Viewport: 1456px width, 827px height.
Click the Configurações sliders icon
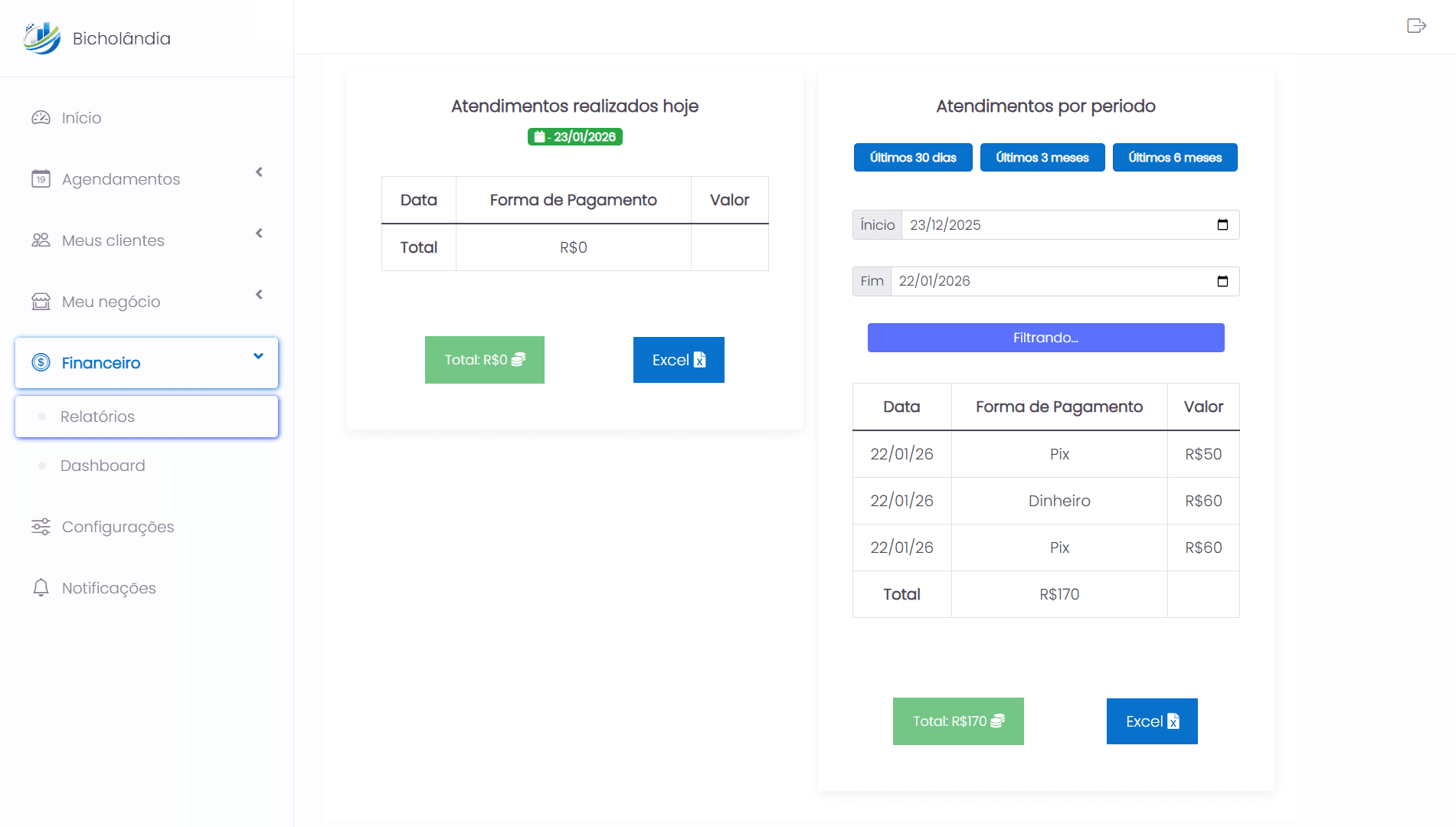pos(41,527)
